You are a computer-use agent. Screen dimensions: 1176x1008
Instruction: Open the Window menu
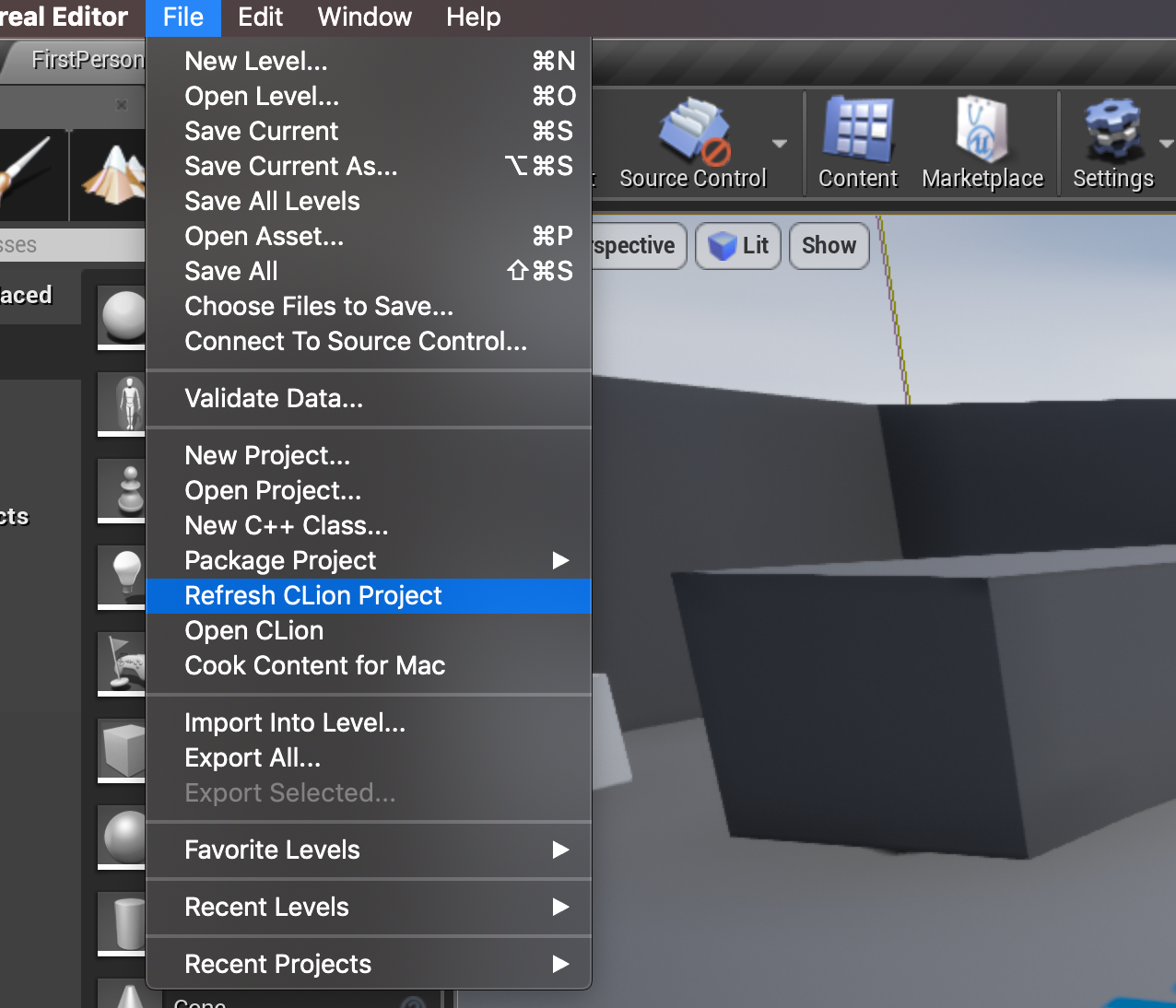click(364, 18)
